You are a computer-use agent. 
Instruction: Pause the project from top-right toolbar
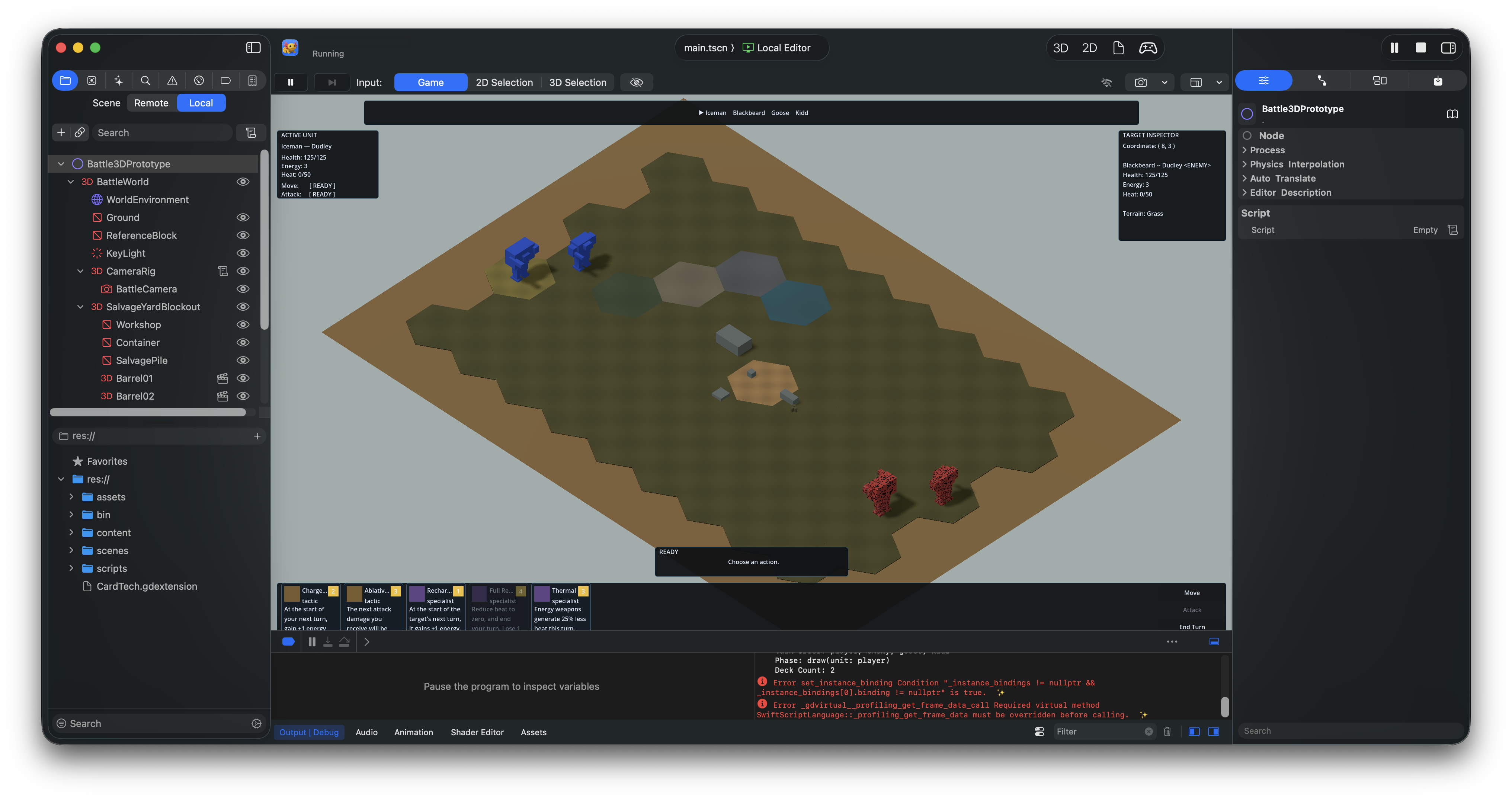coord(1394,48)
